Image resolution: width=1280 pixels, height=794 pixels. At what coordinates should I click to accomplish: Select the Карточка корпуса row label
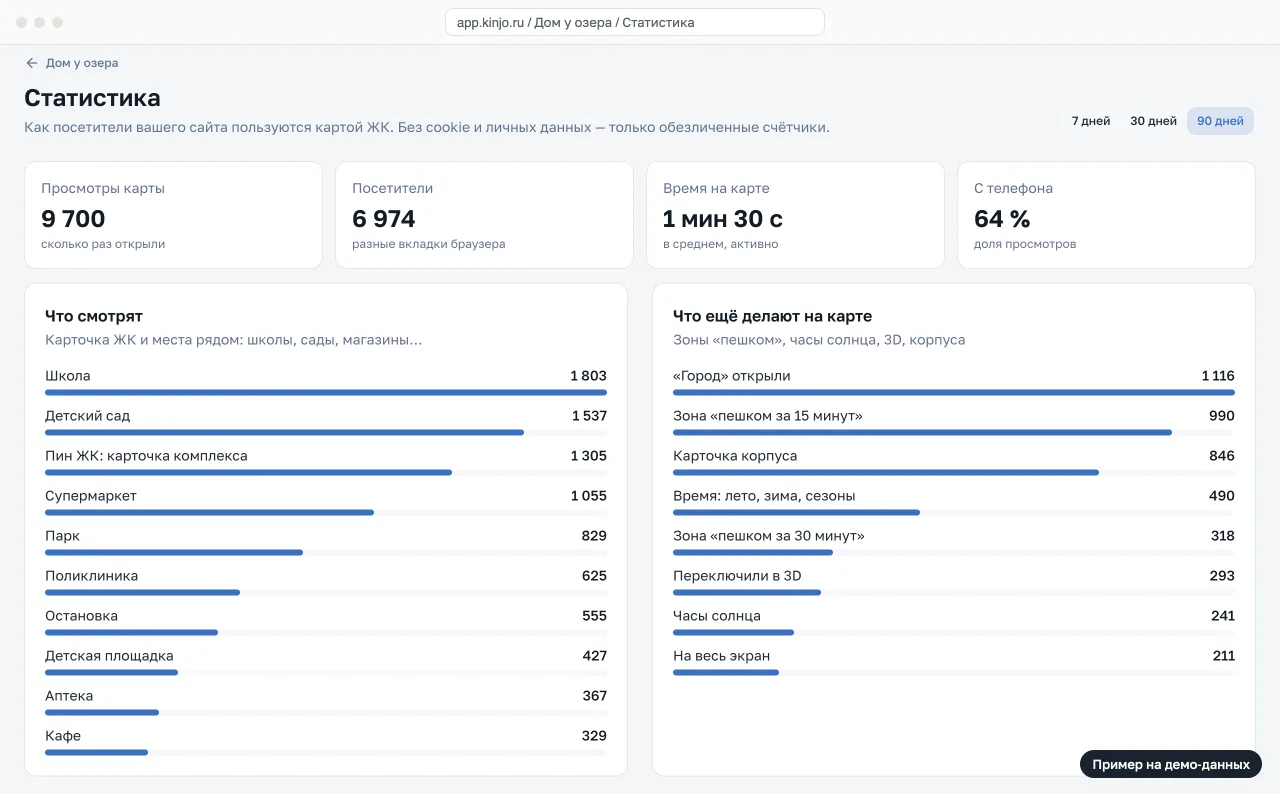[735, 456]
